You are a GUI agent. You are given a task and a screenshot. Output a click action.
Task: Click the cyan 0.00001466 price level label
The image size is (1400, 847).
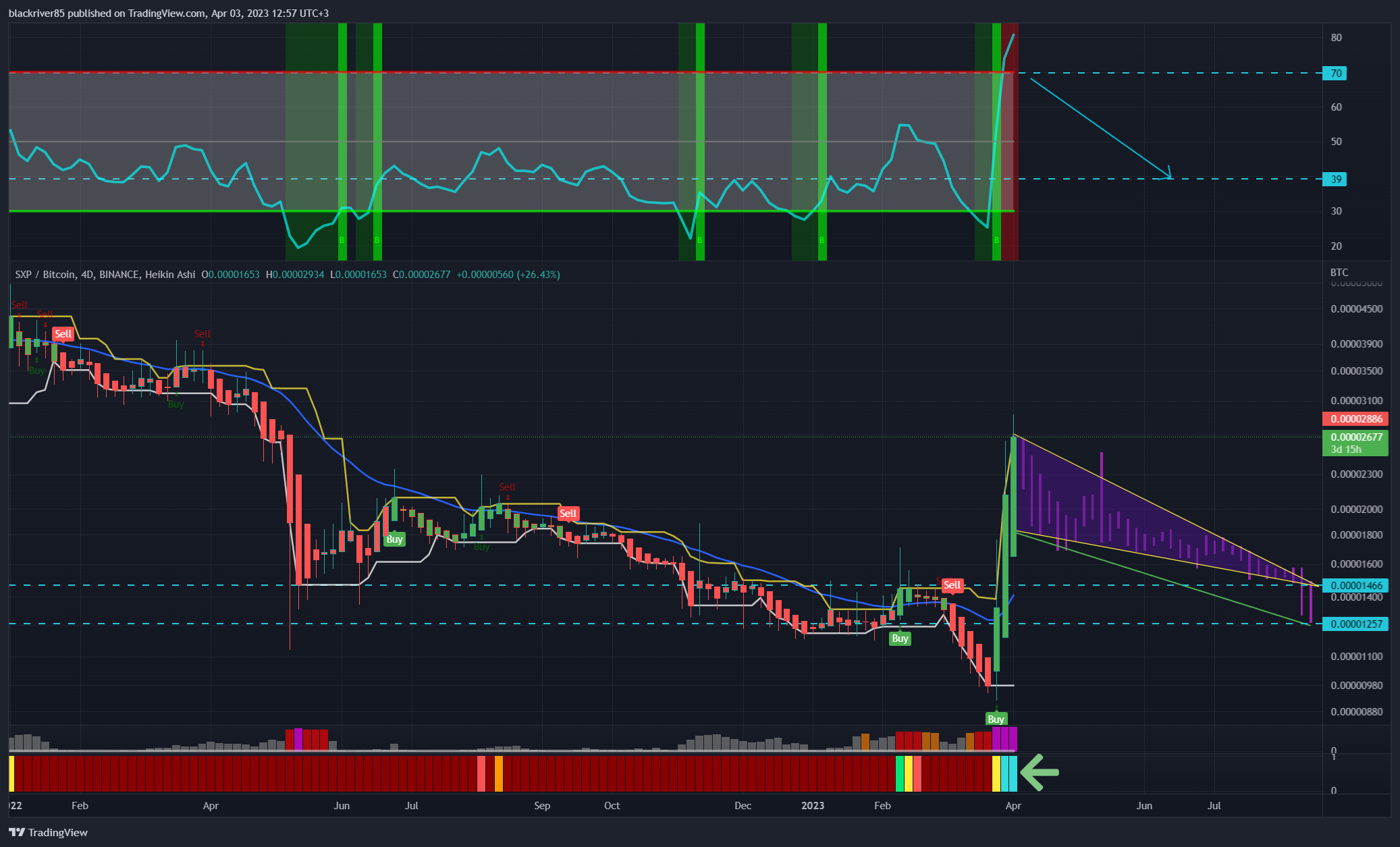pos(1355,585)
